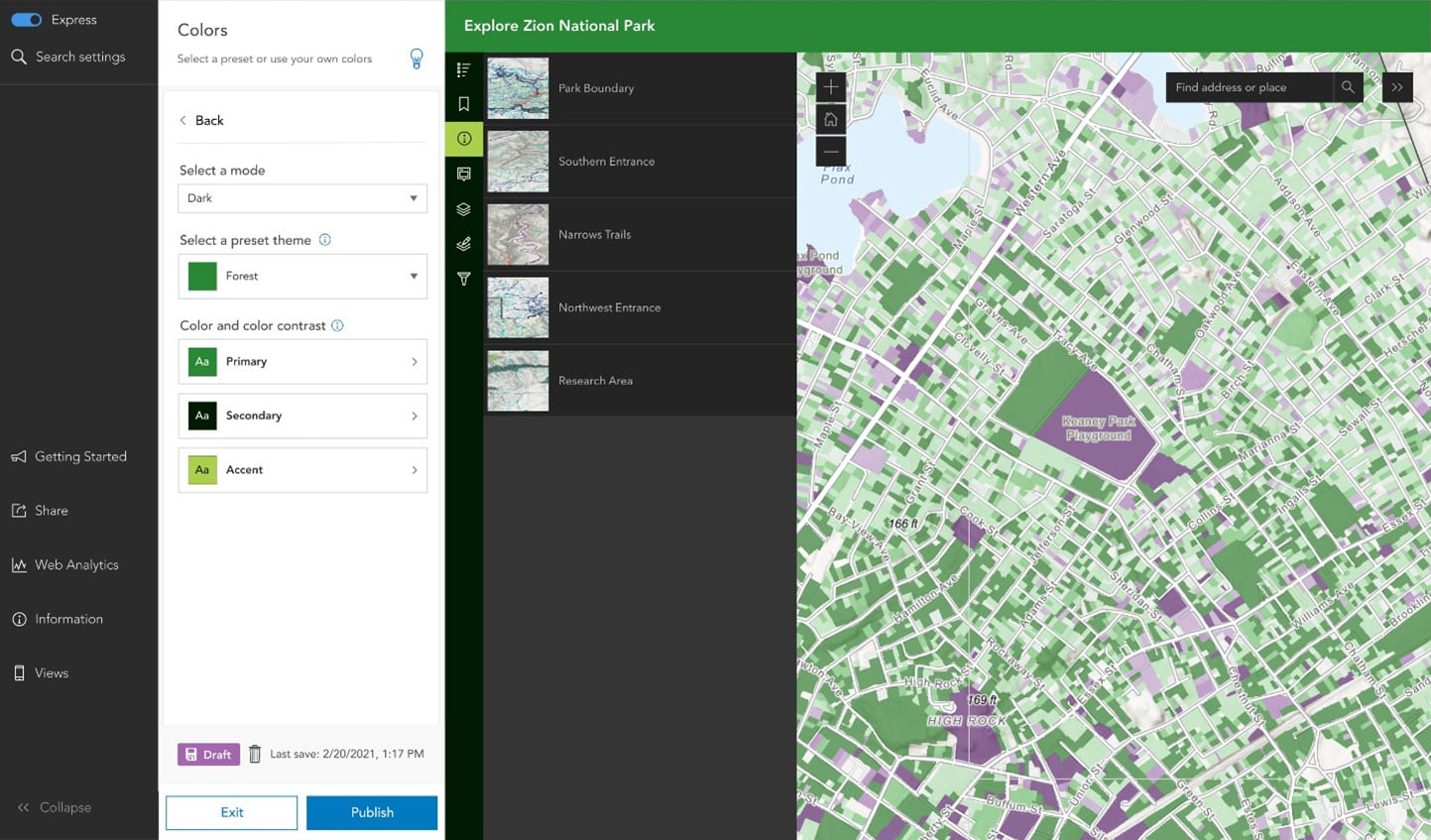Click the light green Accent swatch

pos(202,470)
